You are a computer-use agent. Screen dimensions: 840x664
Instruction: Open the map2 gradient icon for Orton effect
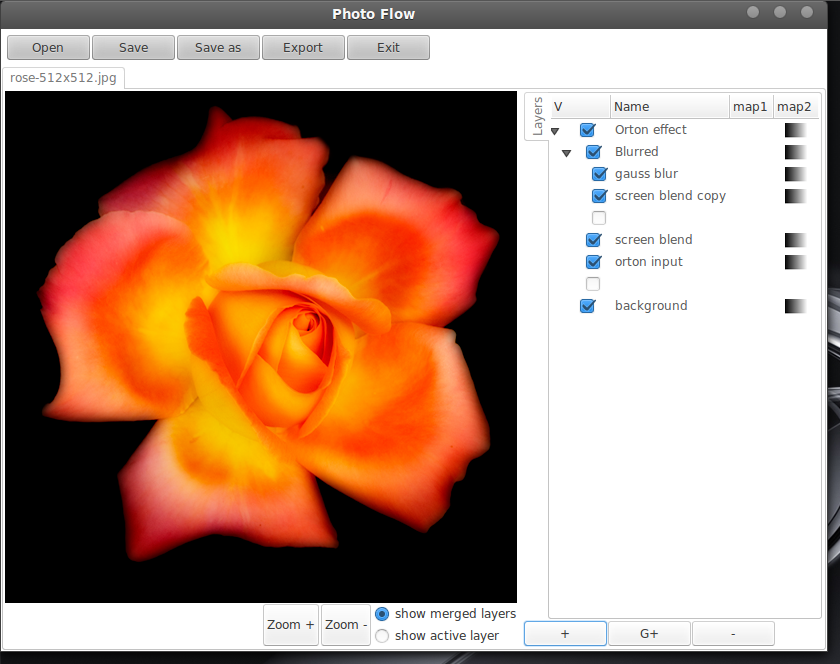pyautogui.click(x=795, y=129)
